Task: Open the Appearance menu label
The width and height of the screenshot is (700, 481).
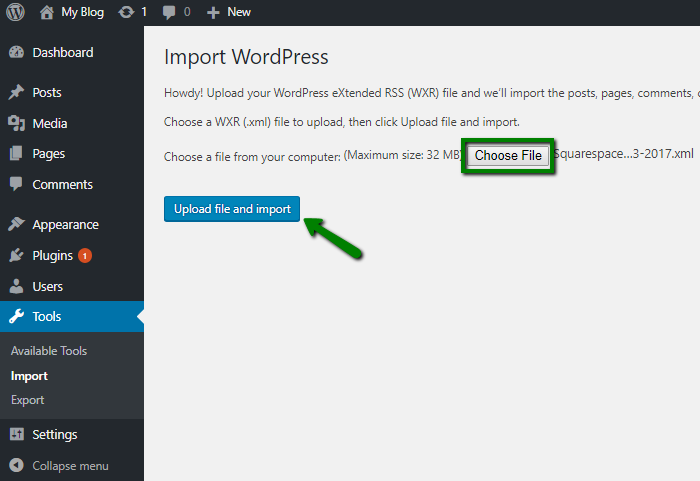Action: click(x=66, y=225)
